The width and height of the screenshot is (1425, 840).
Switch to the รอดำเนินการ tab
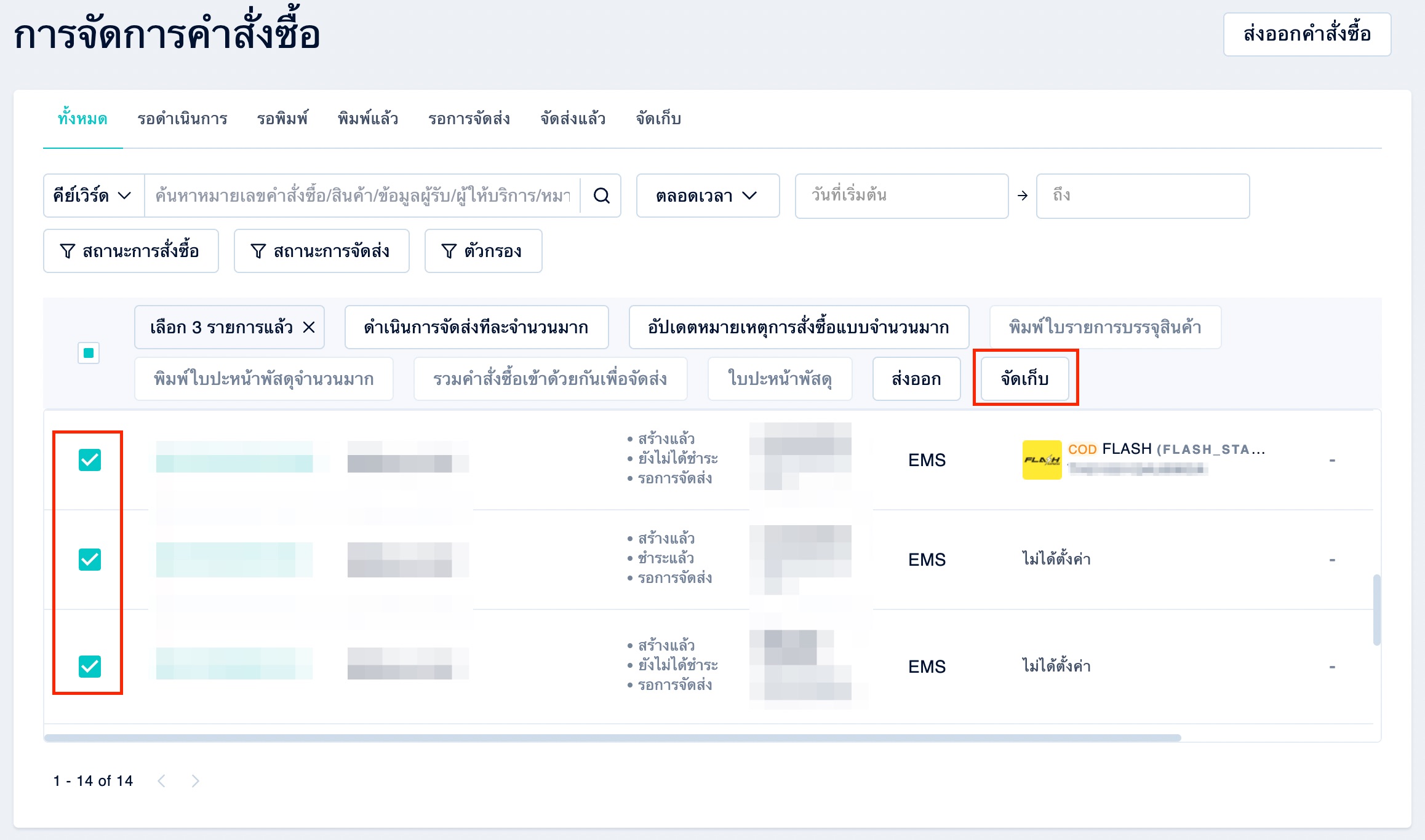[x=182, y=119]
